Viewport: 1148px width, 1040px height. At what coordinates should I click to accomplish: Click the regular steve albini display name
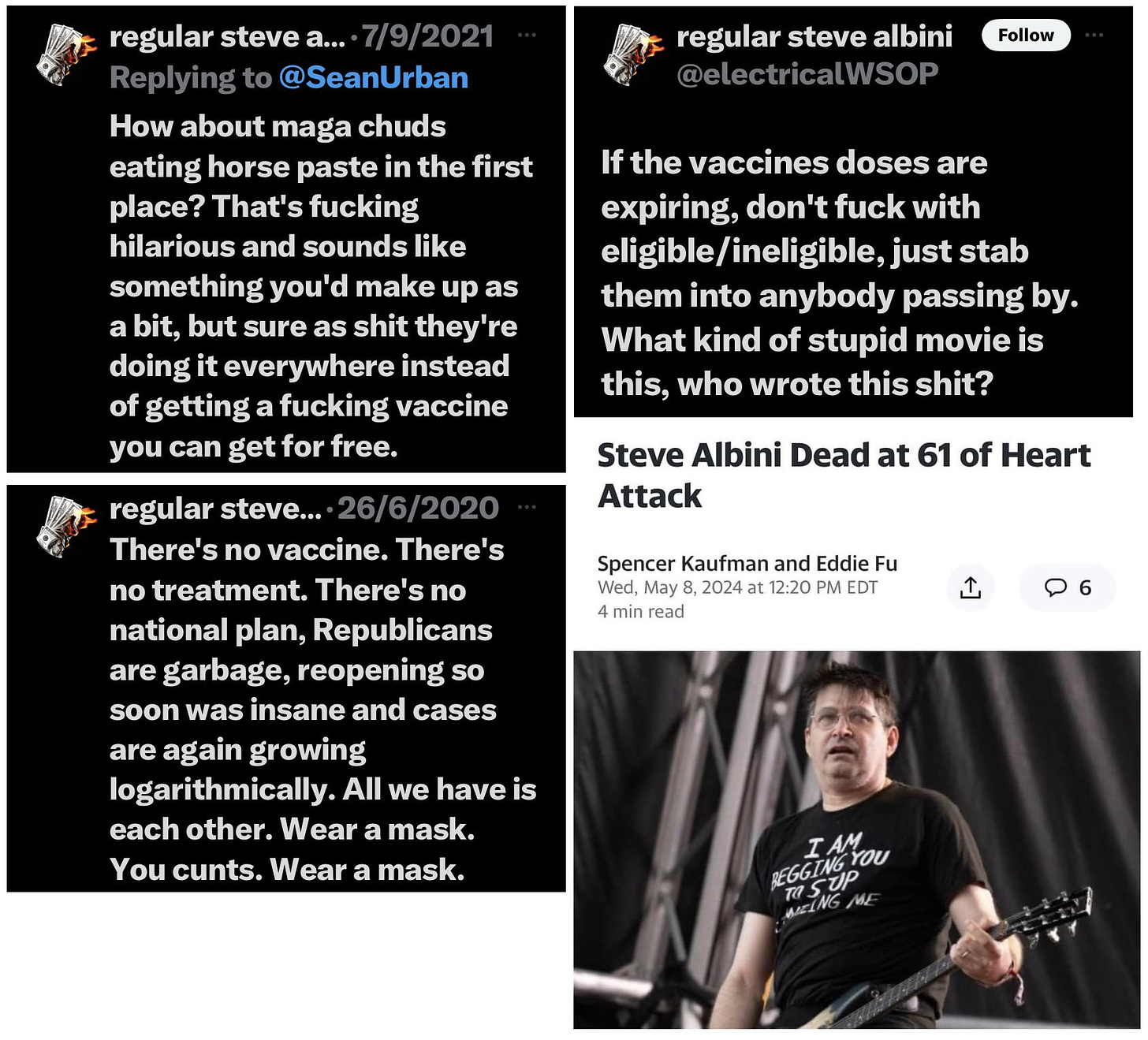pos(814,36)
